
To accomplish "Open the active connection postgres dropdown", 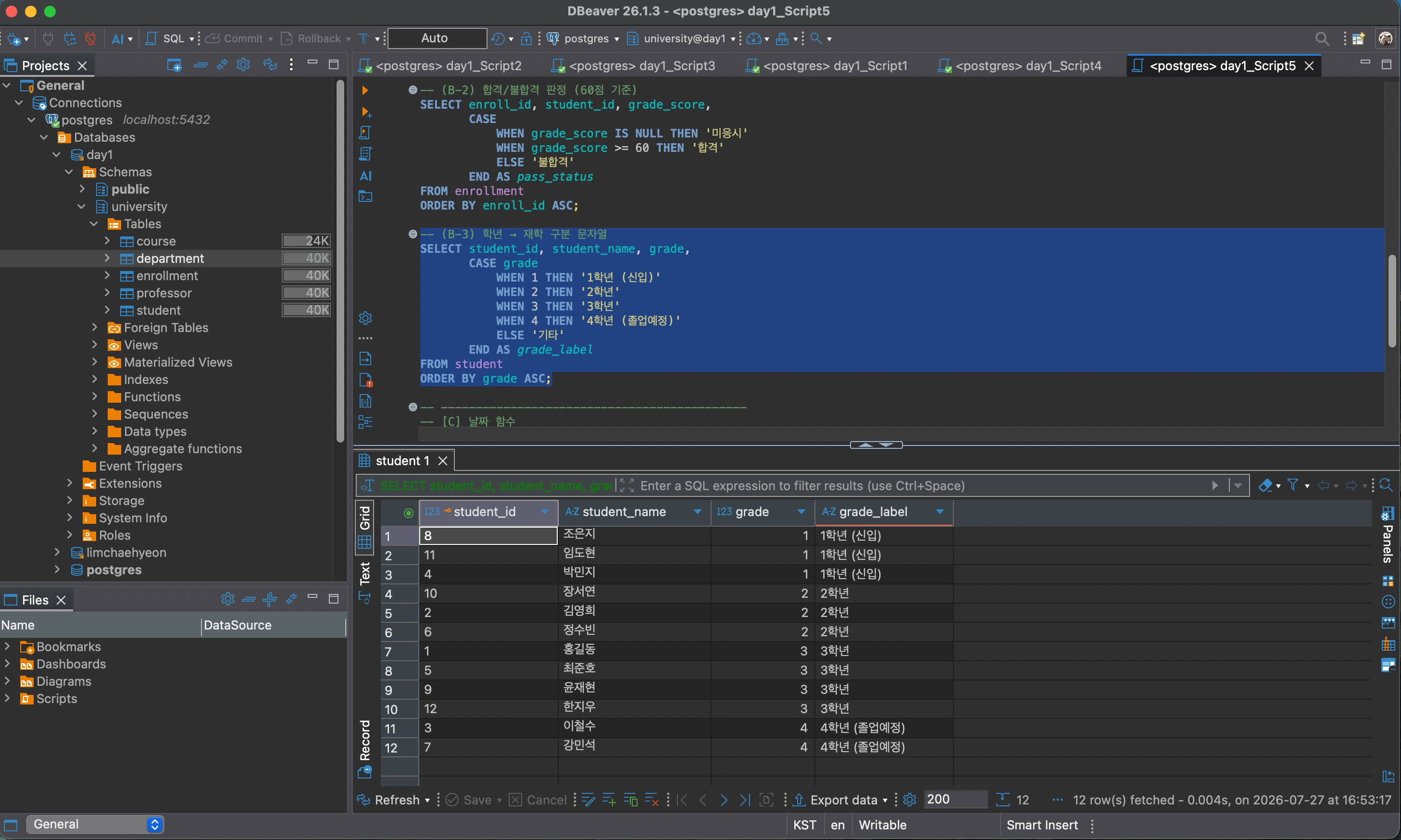I will click(x=584, y=38).
